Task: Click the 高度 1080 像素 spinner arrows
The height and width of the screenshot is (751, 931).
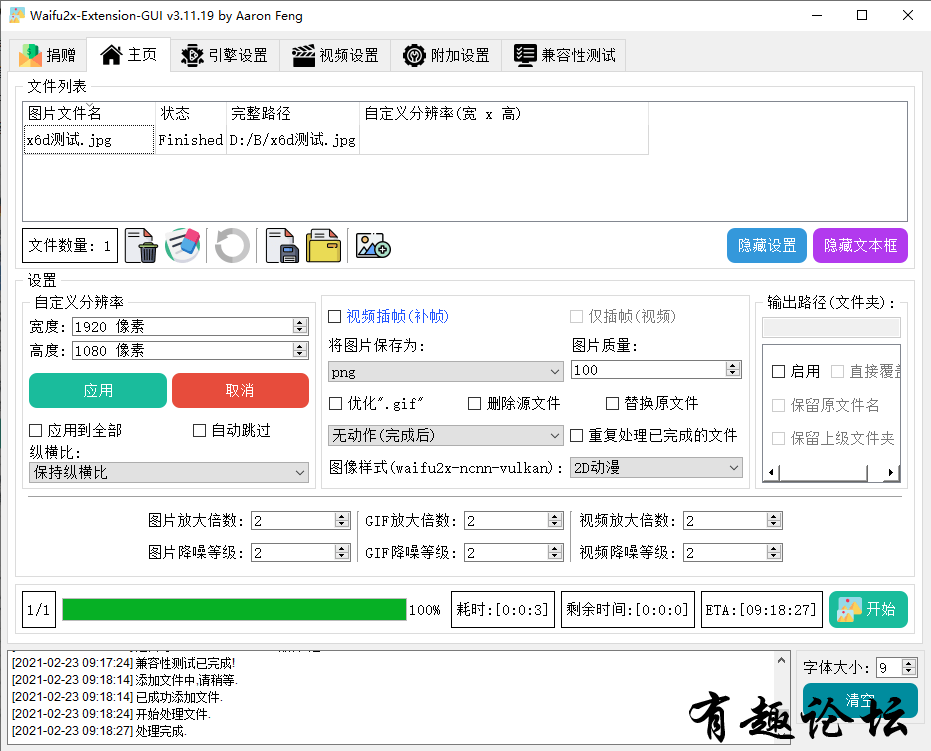Action: tap(300, 350)
